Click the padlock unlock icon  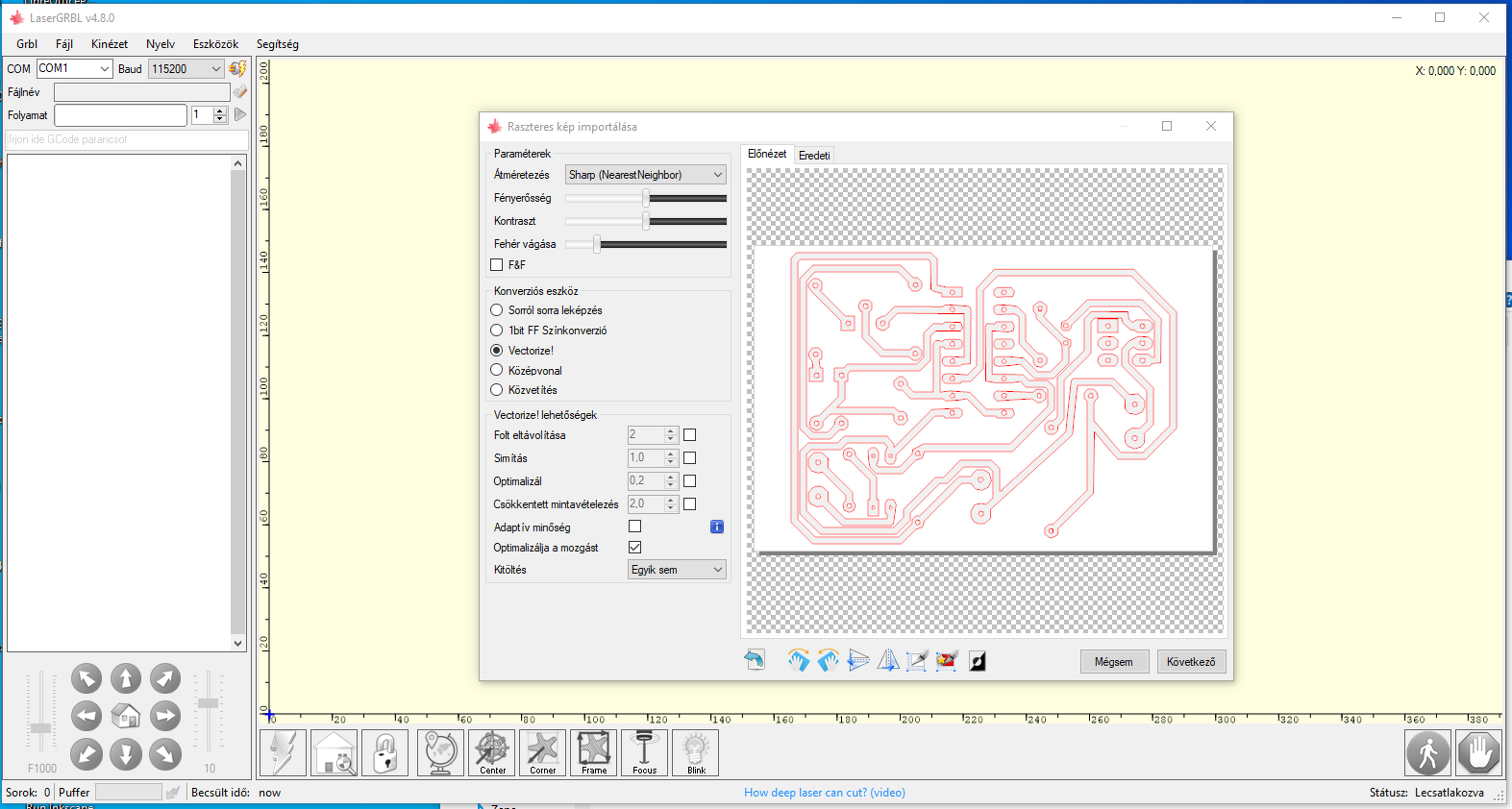(x=385, y=752)
